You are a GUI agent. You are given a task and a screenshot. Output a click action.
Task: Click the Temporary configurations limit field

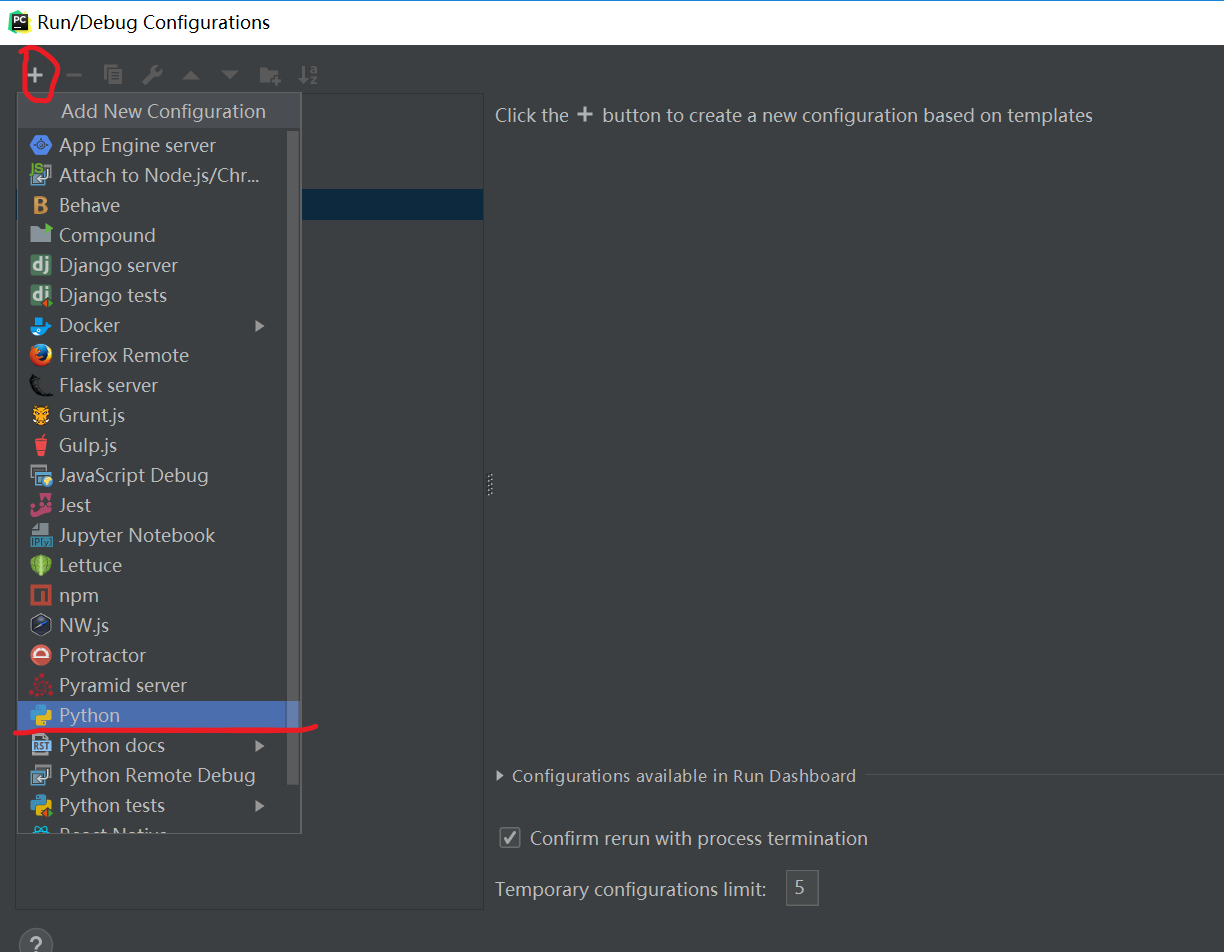click(x=802, y=888)
